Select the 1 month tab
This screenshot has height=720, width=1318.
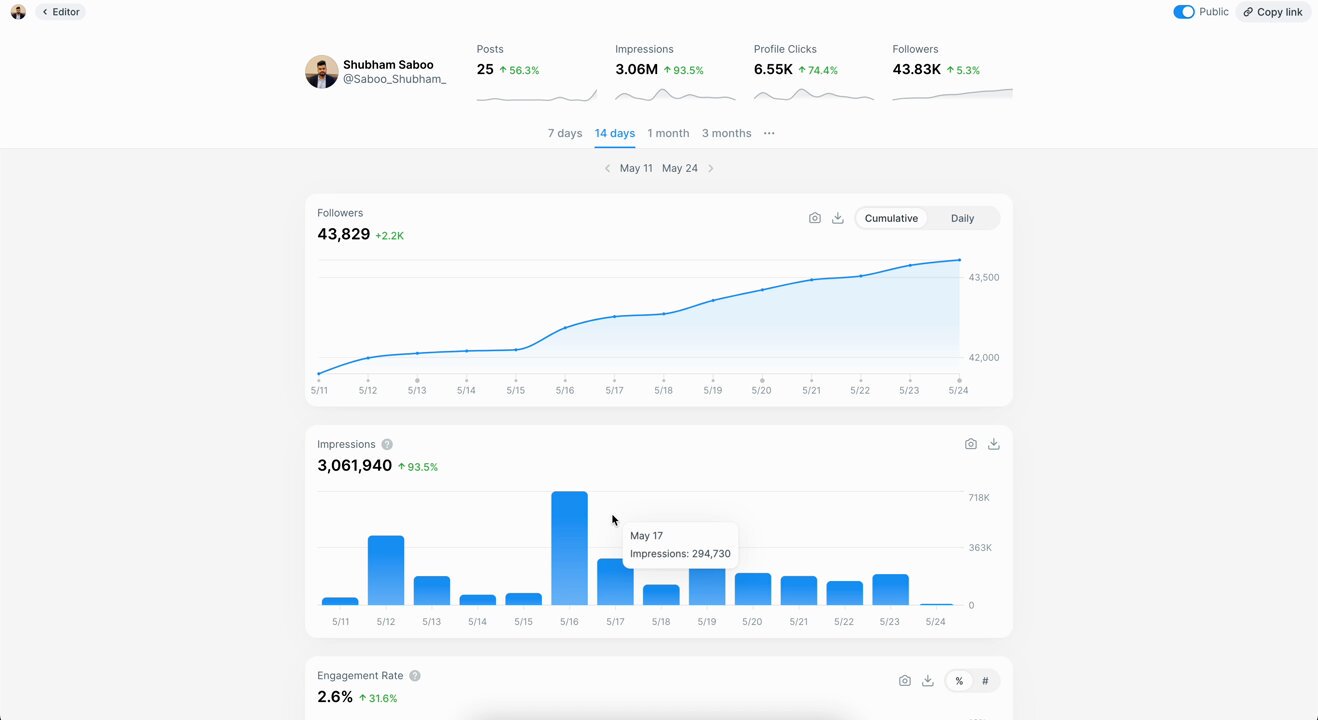point(668,133)
